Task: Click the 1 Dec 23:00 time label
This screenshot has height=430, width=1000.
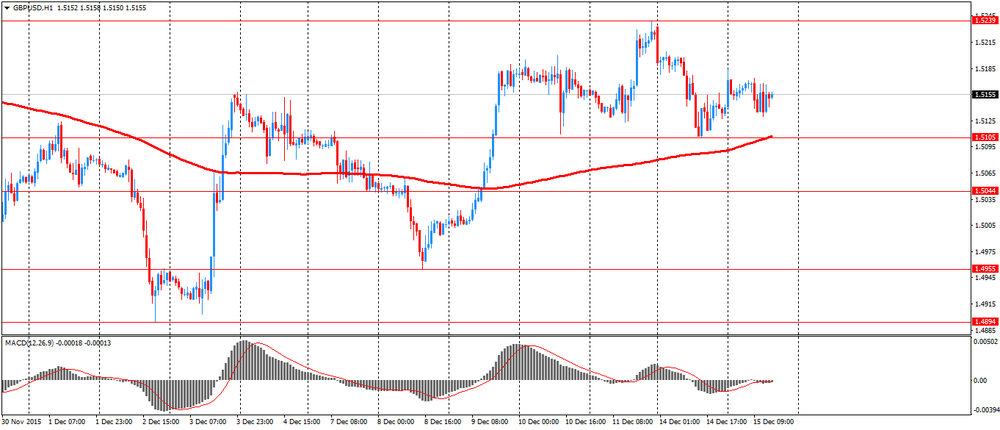Action: click(114, 422)
